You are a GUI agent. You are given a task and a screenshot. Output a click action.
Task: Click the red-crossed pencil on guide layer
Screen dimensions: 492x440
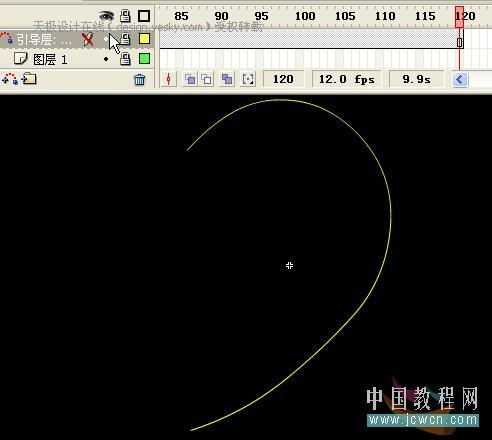coord(88,39)
